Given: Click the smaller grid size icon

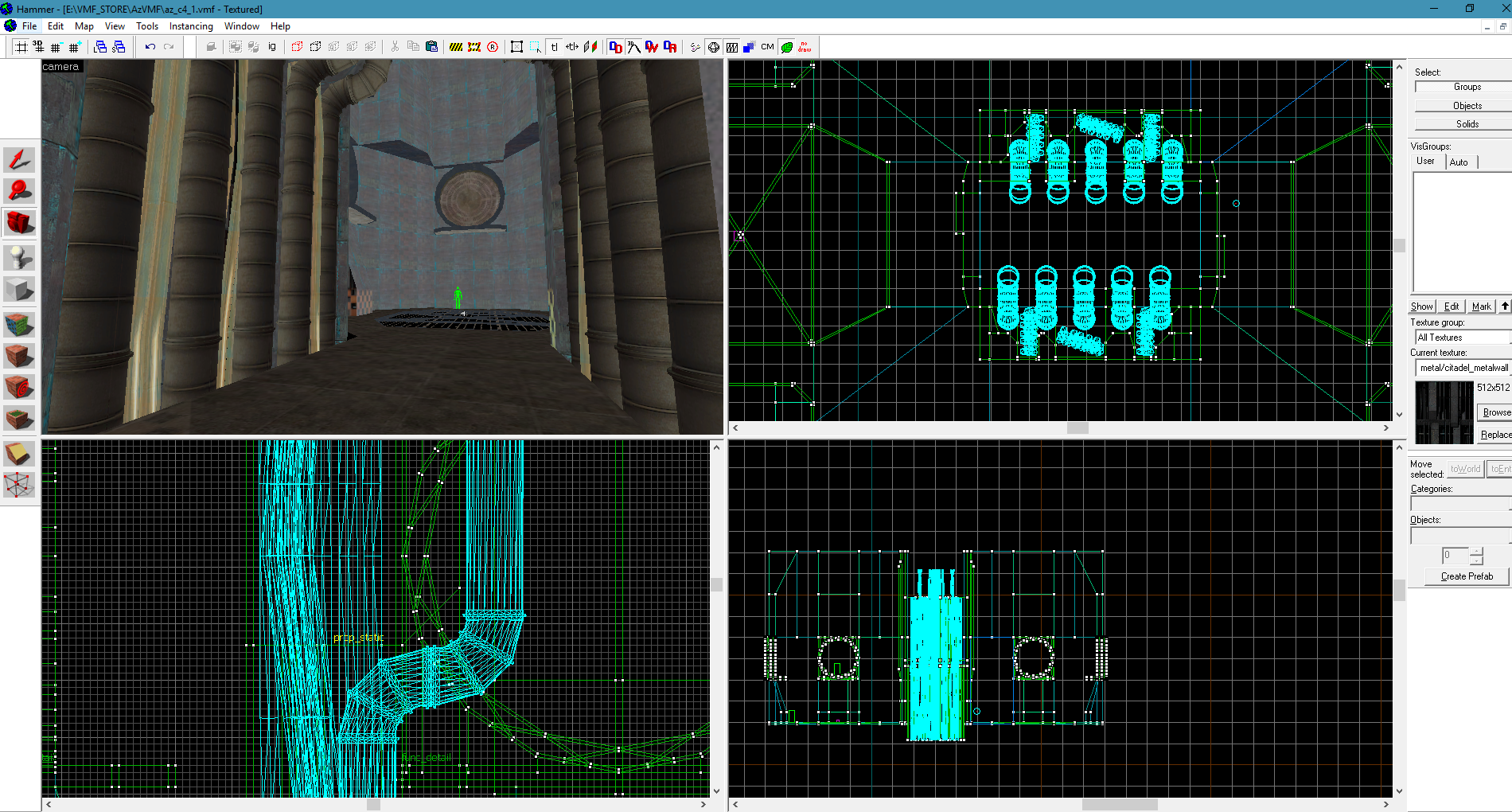Looking at the screenshot, I should pos(56,47).
